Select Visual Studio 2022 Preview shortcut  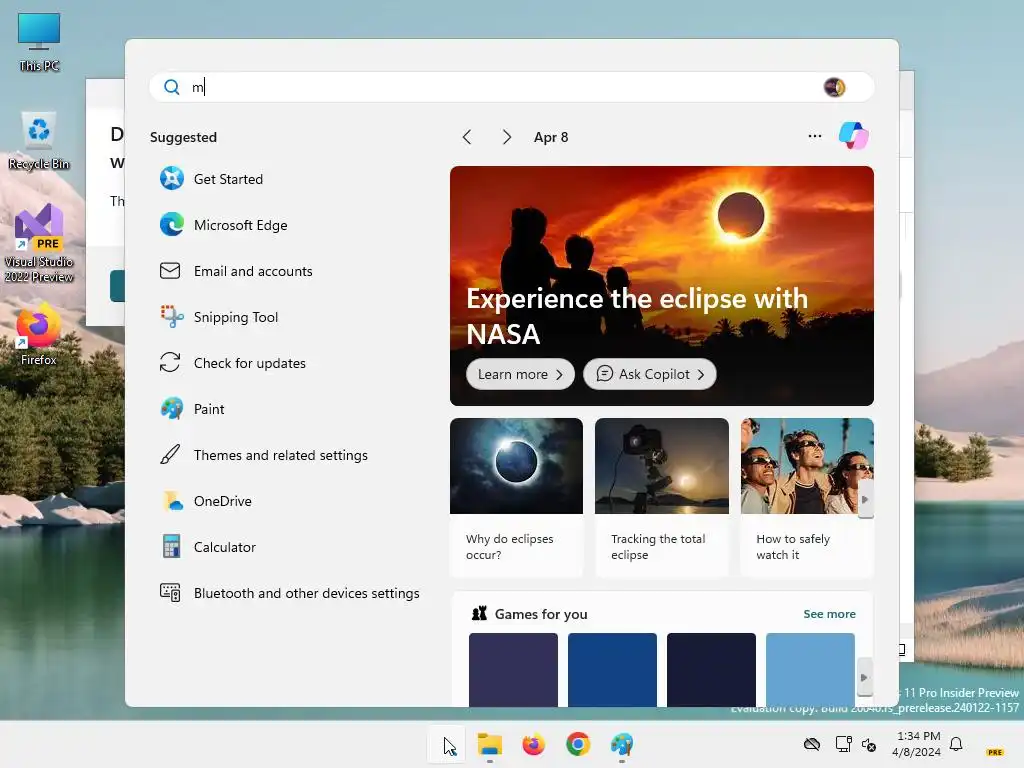pyautogui.click(x=39, y=242)
